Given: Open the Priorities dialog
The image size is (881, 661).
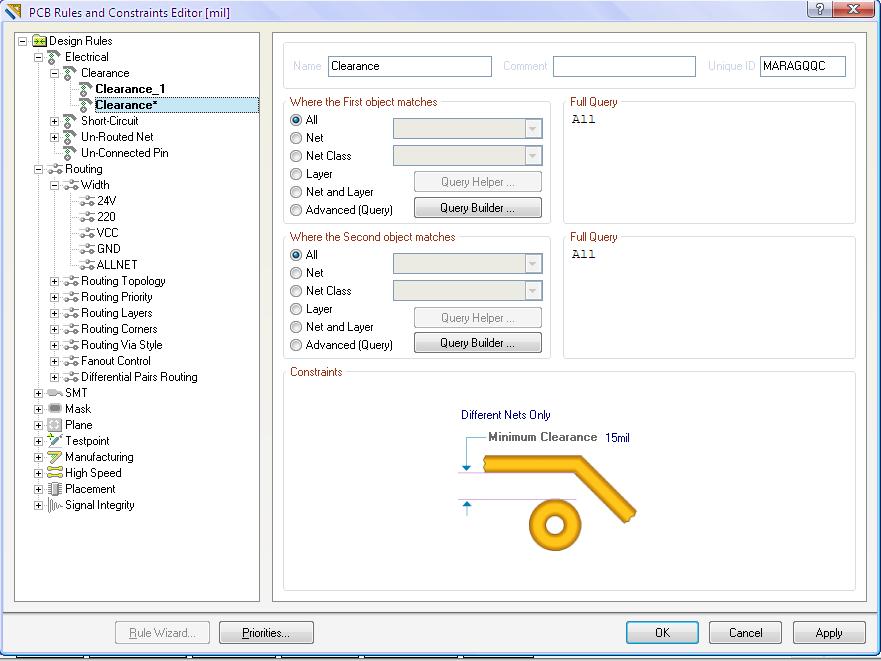Looking at the screenshot, I should [266, 633].
